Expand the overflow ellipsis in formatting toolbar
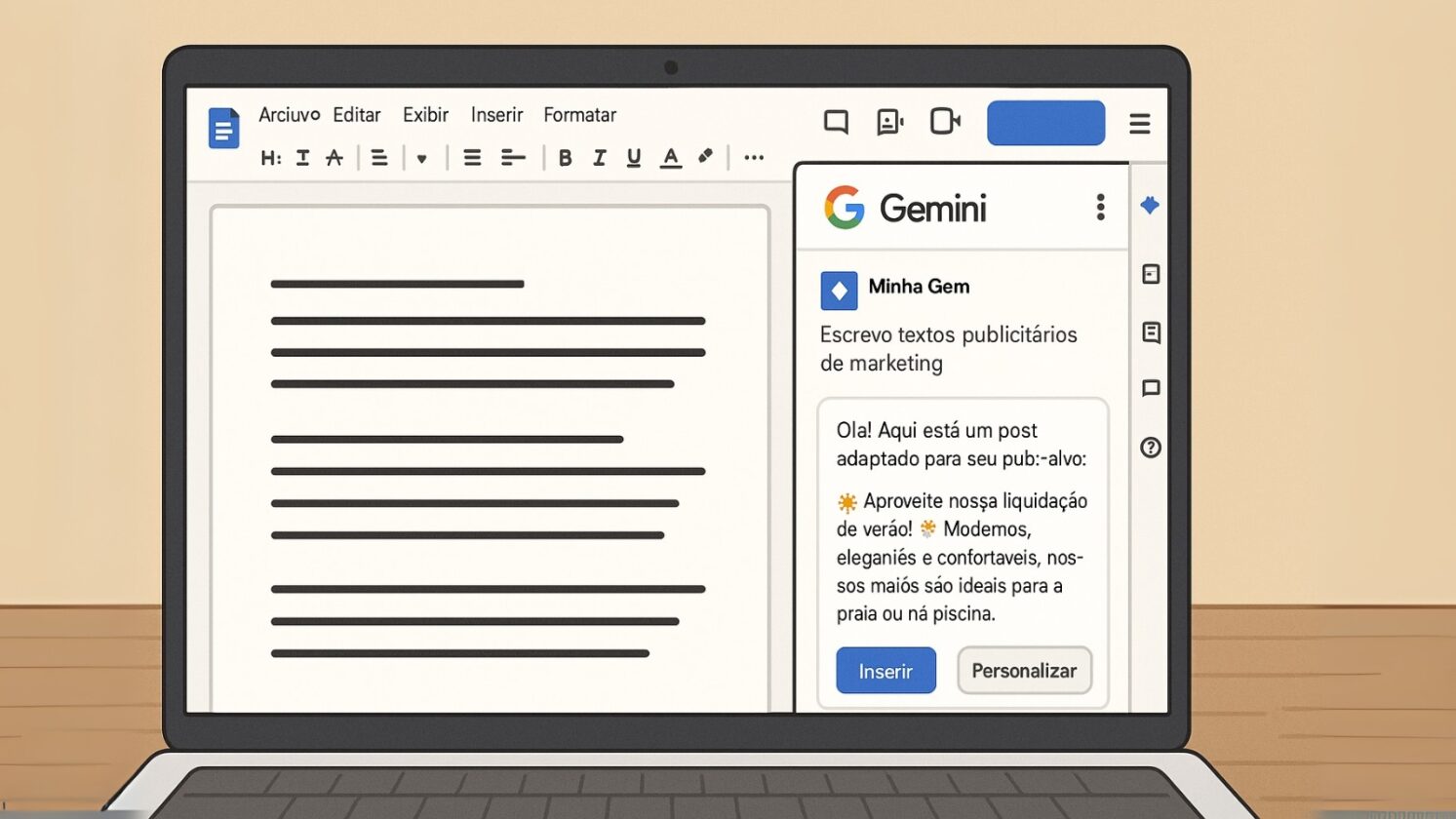 click(753, 157)
